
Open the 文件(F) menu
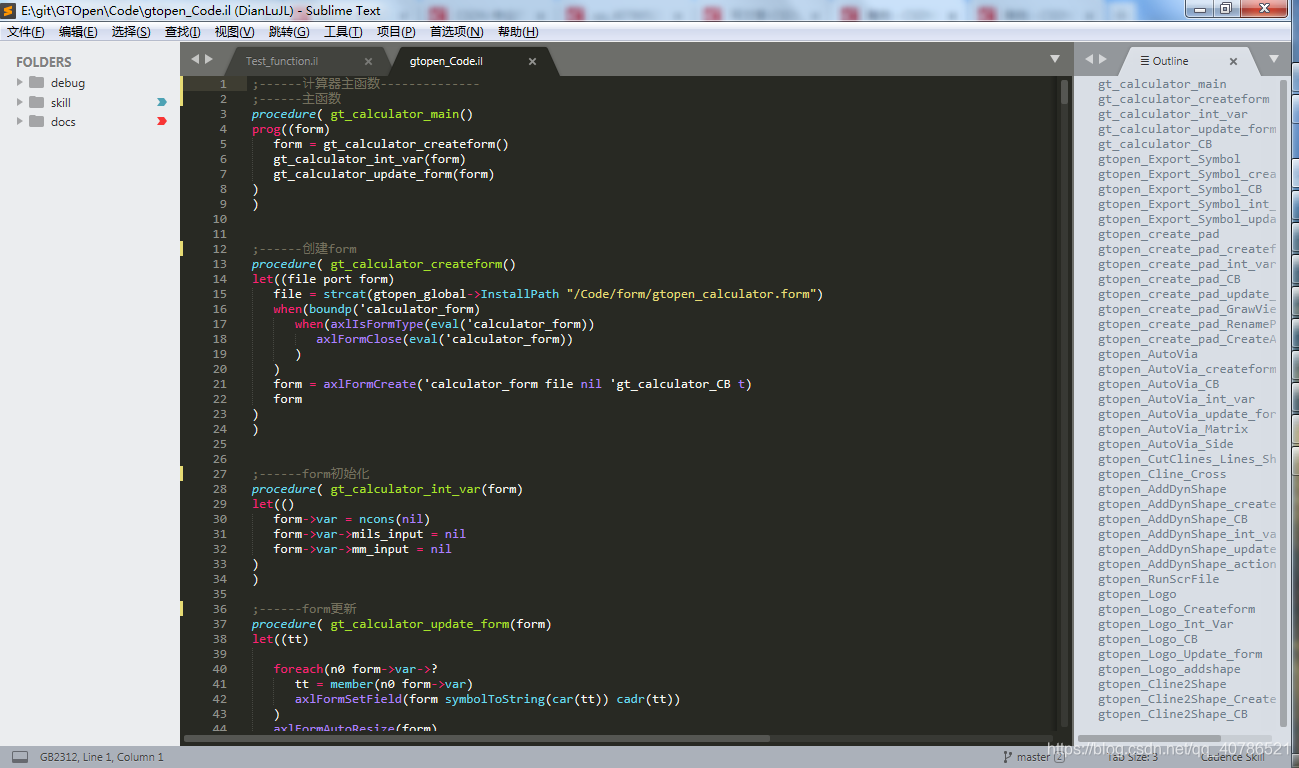tap(25, 32)
